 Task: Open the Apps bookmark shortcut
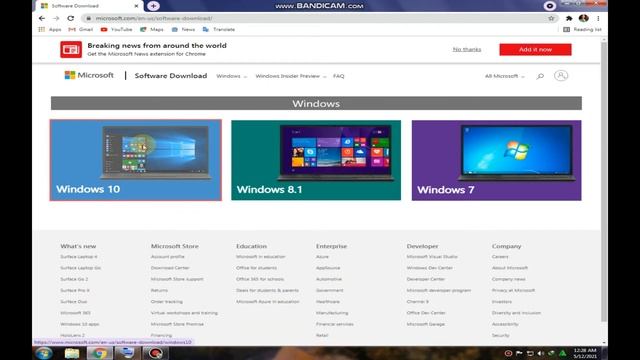(x=49, y=29)
